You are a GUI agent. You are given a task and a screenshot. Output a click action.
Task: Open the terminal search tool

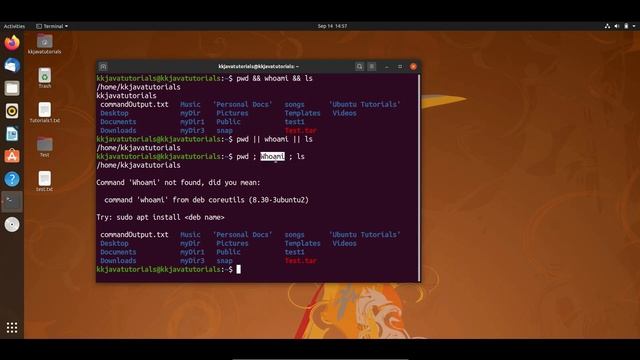(359, 67)
